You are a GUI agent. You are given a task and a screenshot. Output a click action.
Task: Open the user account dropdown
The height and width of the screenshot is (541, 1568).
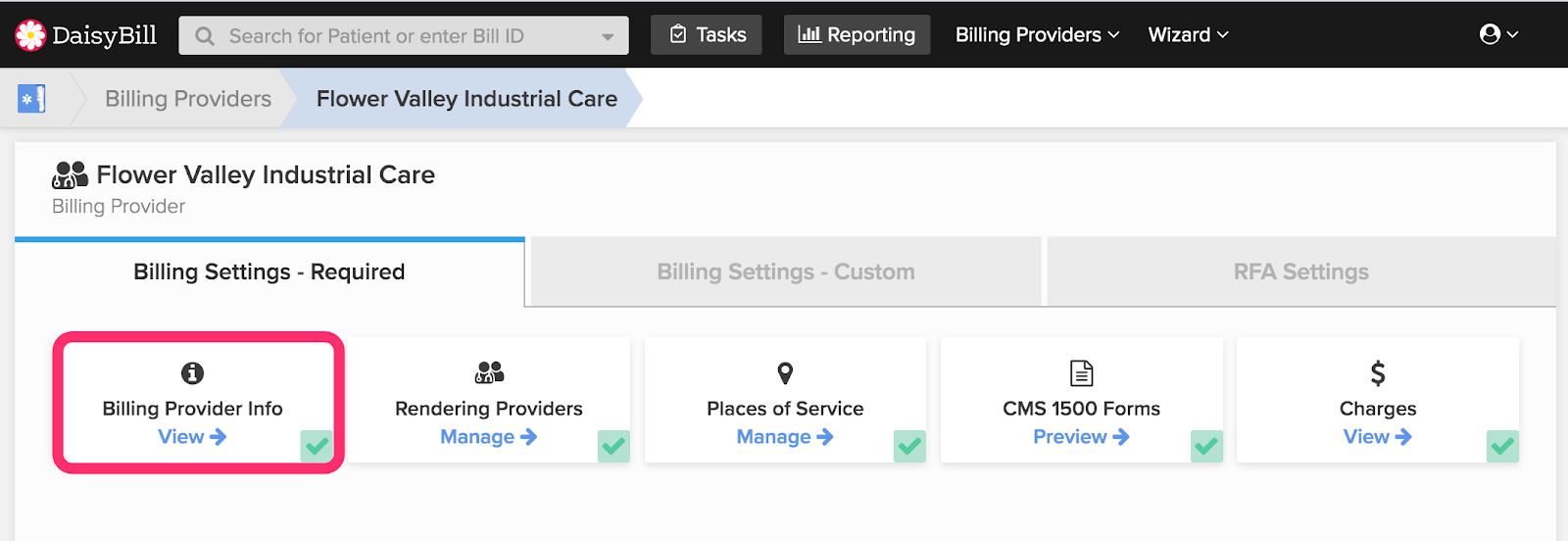1498,34
